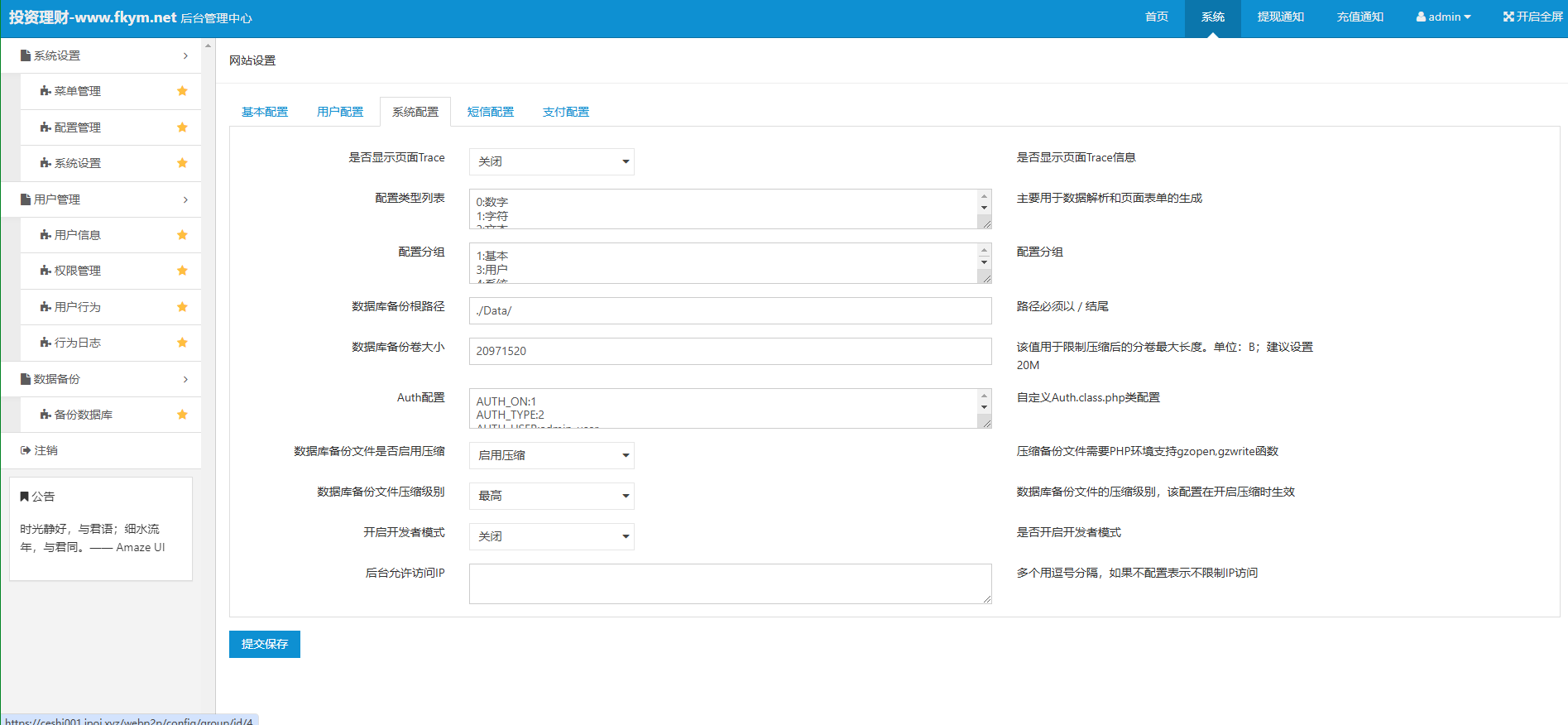Click the 提交保存 button
This screenshot has height=725, width=1568.
pyautogui.click(x=265, y=644)
